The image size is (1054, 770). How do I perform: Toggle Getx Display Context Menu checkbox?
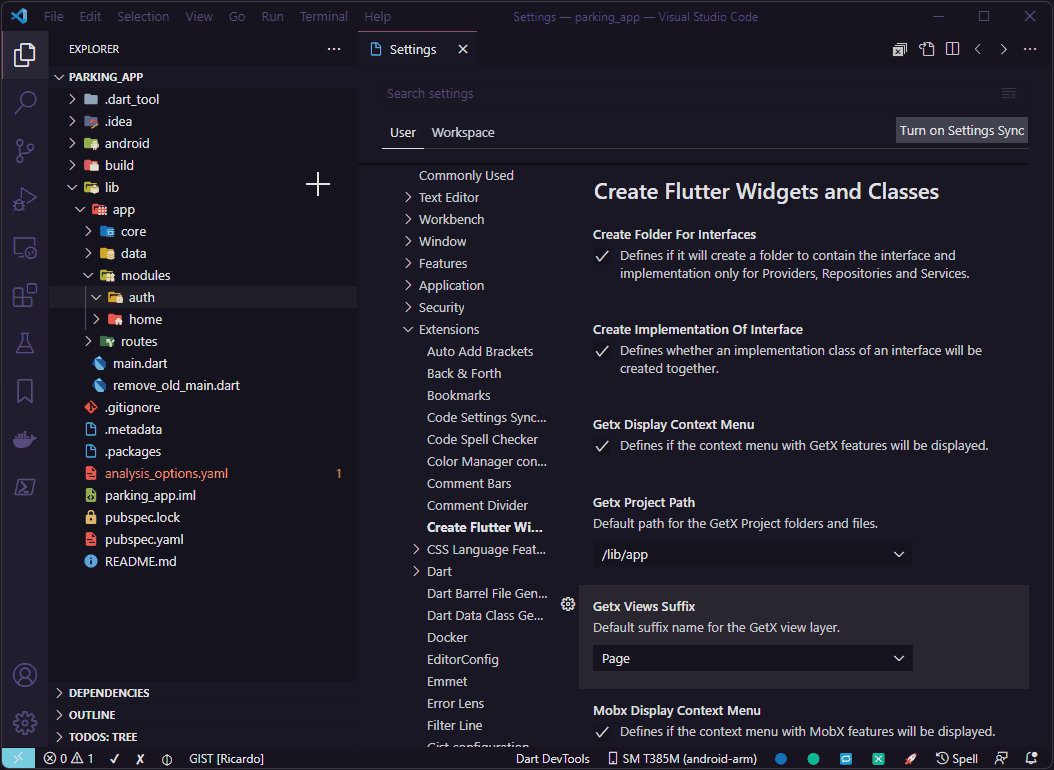[602, 446]
